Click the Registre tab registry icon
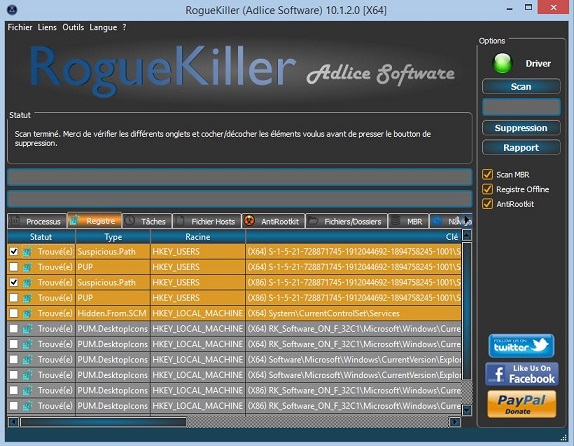 [74, 220]
